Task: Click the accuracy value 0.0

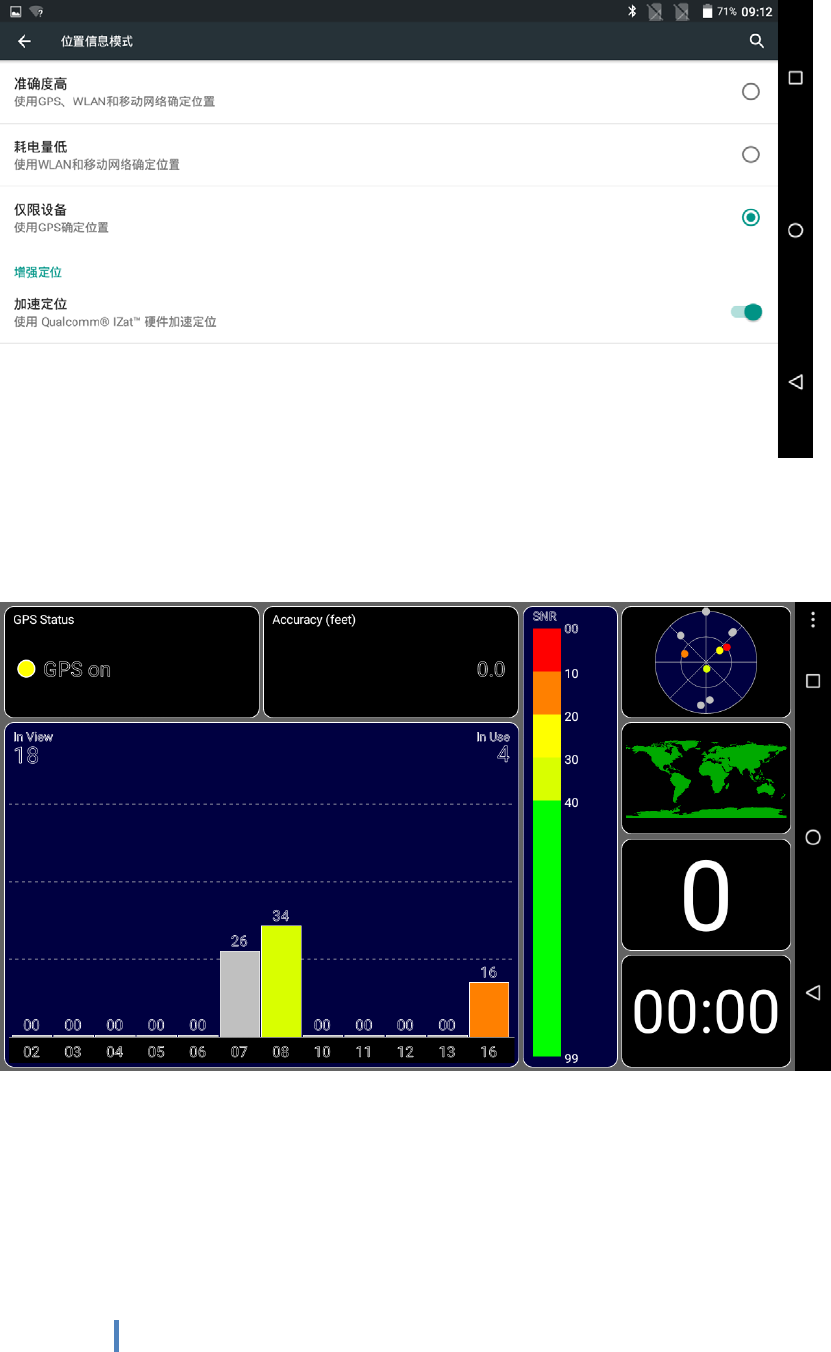Action: pos(491,670)
